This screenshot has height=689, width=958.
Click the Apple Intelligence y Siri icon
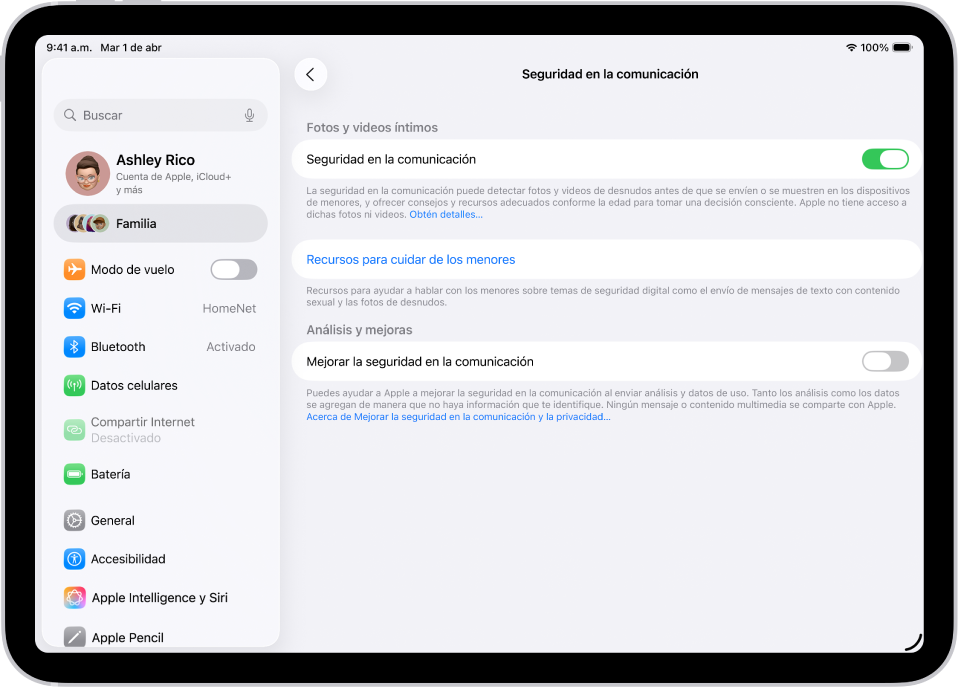[x=74, y=597]
